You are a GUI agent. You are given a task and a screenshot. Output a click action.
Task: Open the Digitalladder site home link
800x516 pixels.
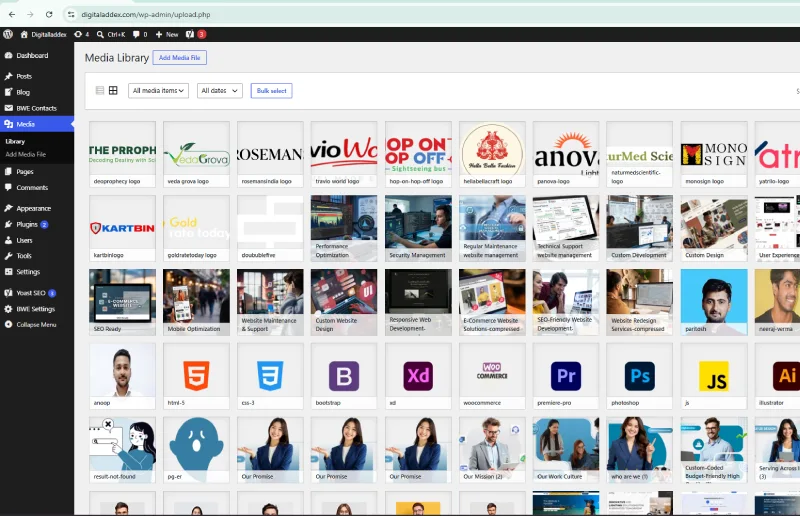tap(43, 34)
